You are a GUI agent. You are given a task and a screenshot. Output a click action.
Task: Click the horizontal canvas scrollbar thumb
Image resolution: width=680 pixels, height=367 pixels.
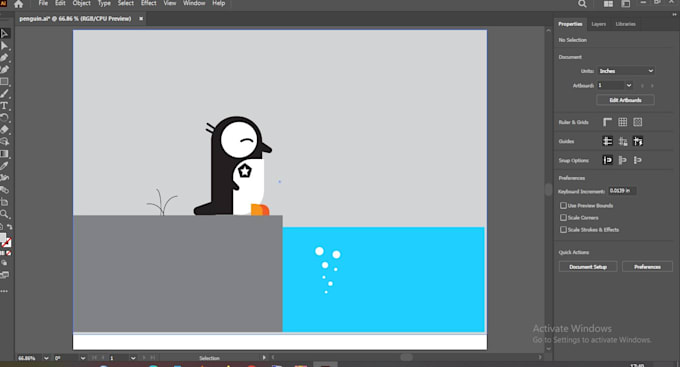pos(406,357)
